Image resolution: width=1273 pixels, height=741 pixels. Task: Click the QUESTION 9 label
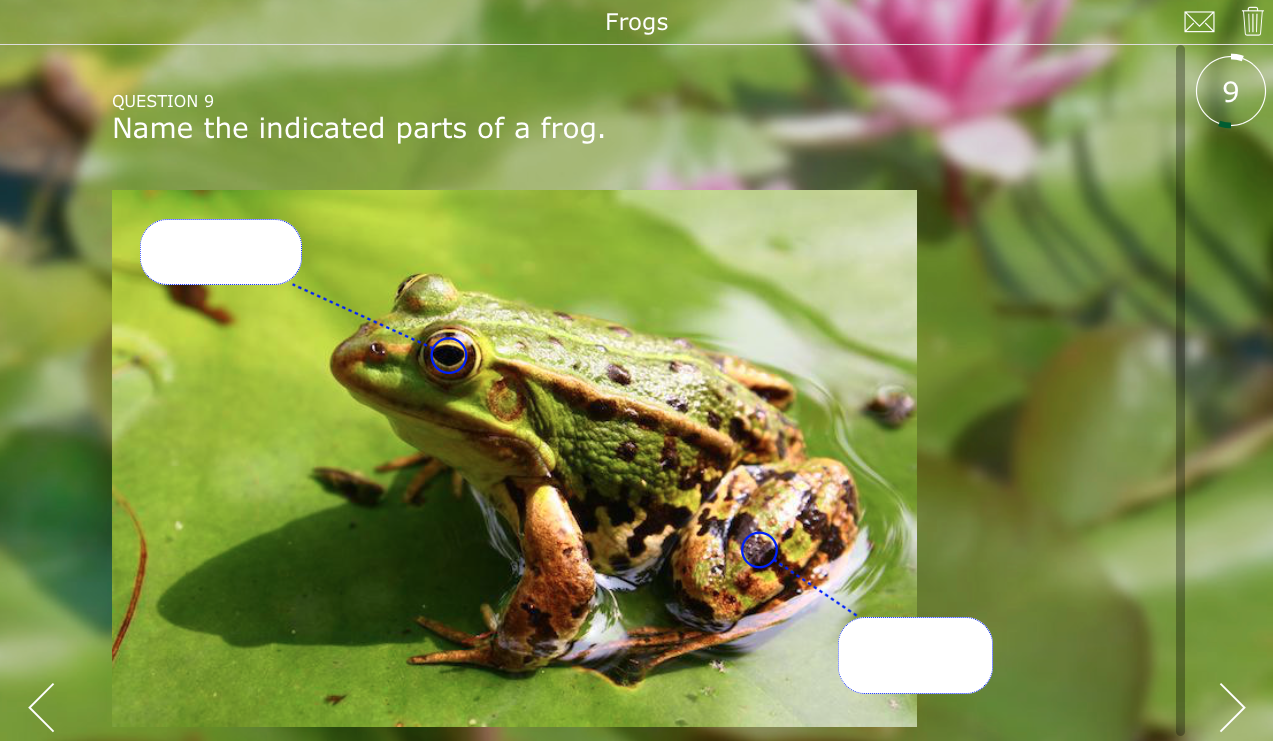coord(163,101)
